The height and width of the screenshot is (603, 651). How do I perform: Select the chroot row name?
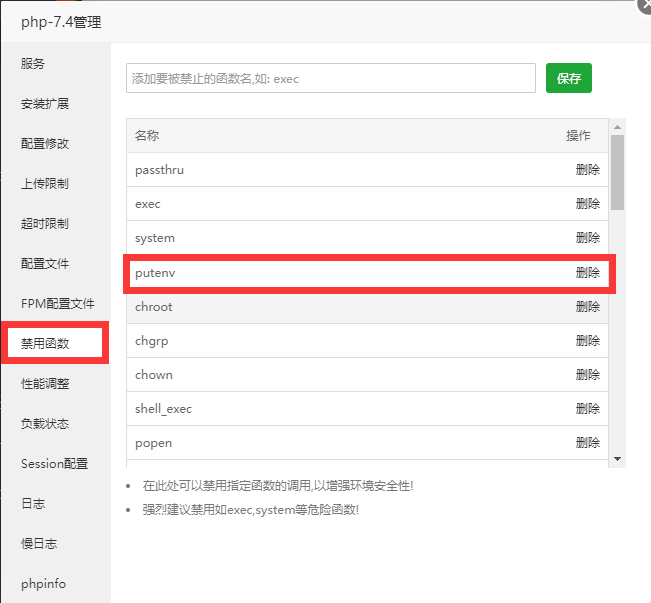point(154,307)
